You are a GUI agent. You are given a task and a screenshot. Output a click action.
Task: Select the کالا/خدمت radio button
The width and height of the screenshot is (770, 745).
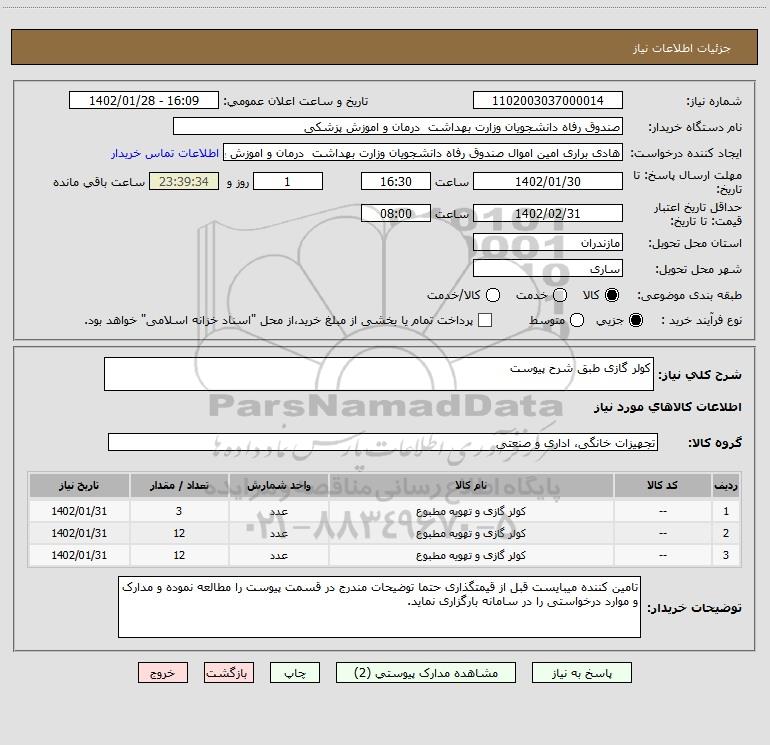tap(493, 295)
